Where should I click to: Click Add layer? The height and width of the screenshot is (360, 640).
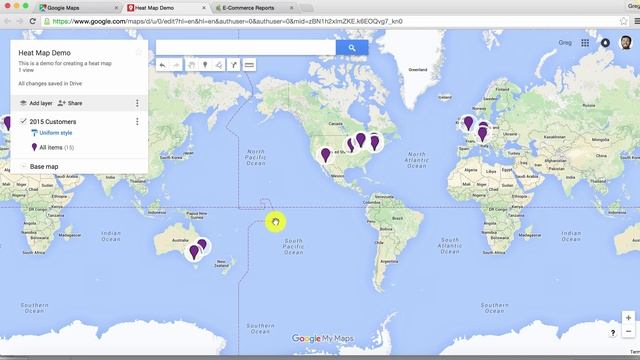coord(36,103)
